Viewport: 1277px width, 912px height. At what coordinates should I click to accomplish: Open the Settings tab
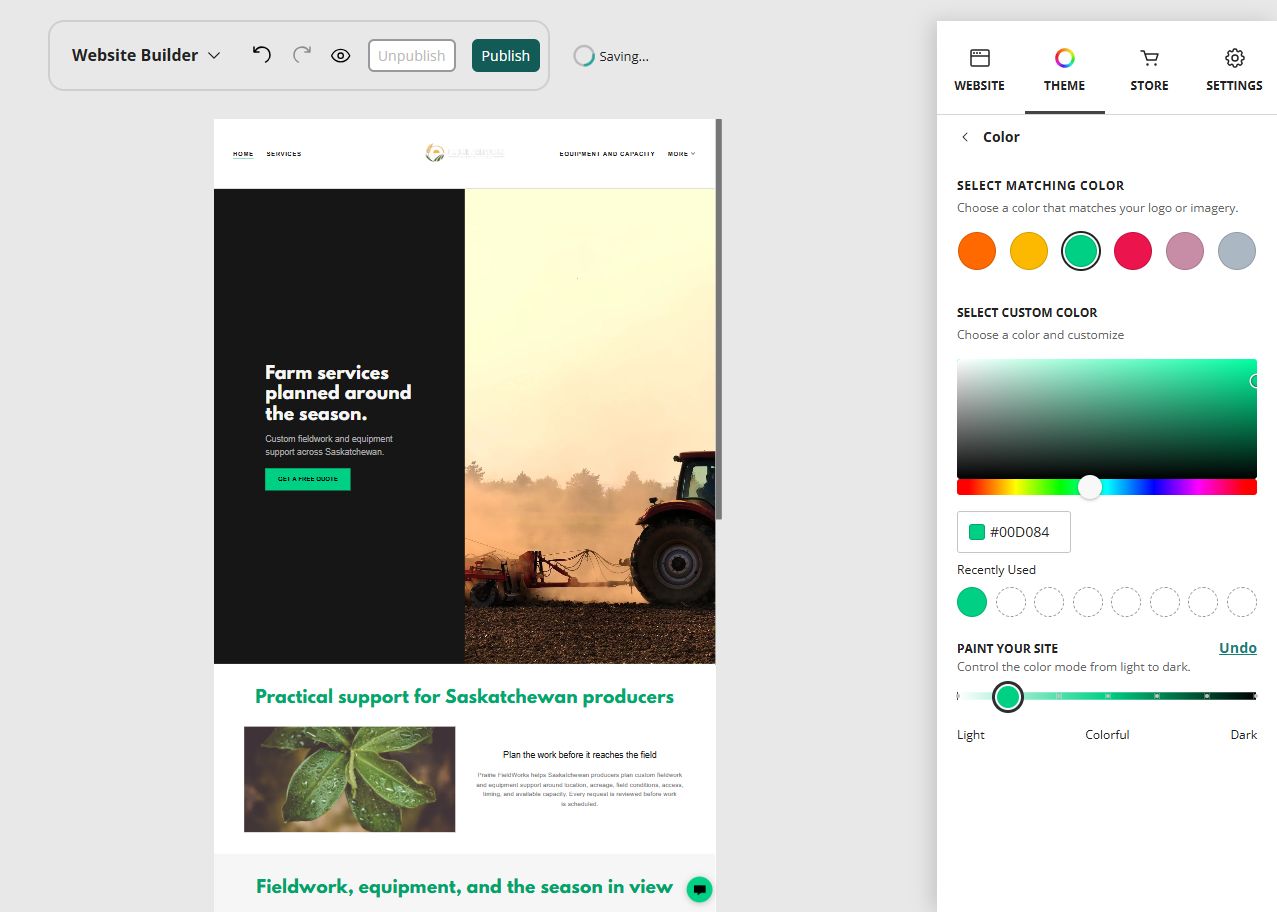1234,69
